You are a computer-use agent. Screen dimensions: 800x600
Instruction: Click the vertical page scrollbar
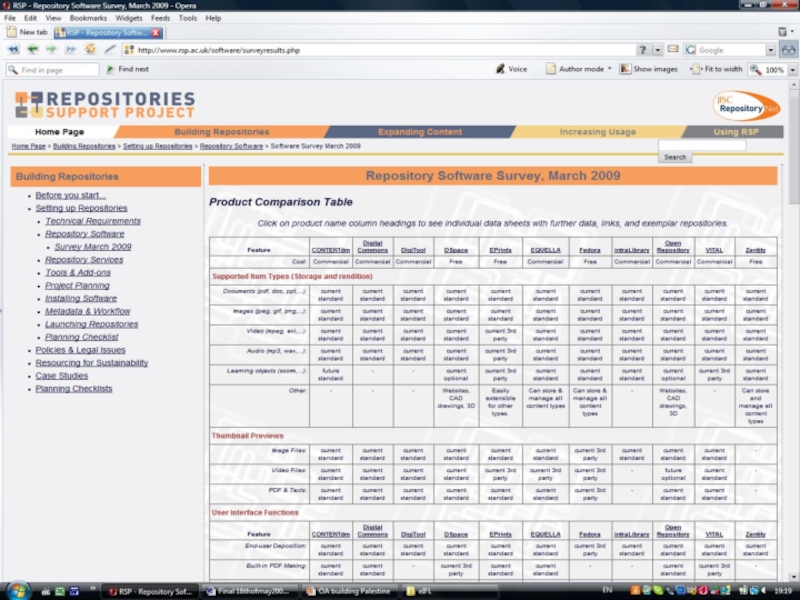pos(793,300)
